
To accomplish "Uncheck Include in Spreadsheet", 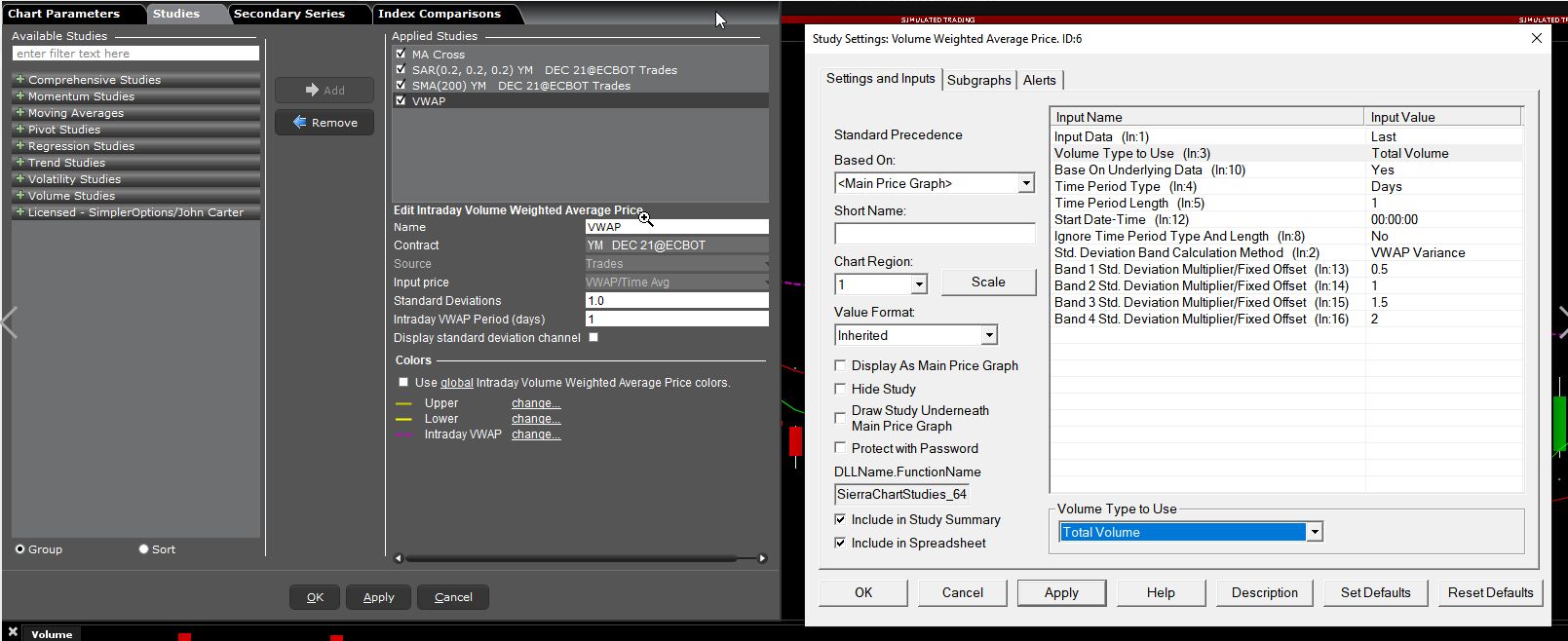I will (840, 543).
